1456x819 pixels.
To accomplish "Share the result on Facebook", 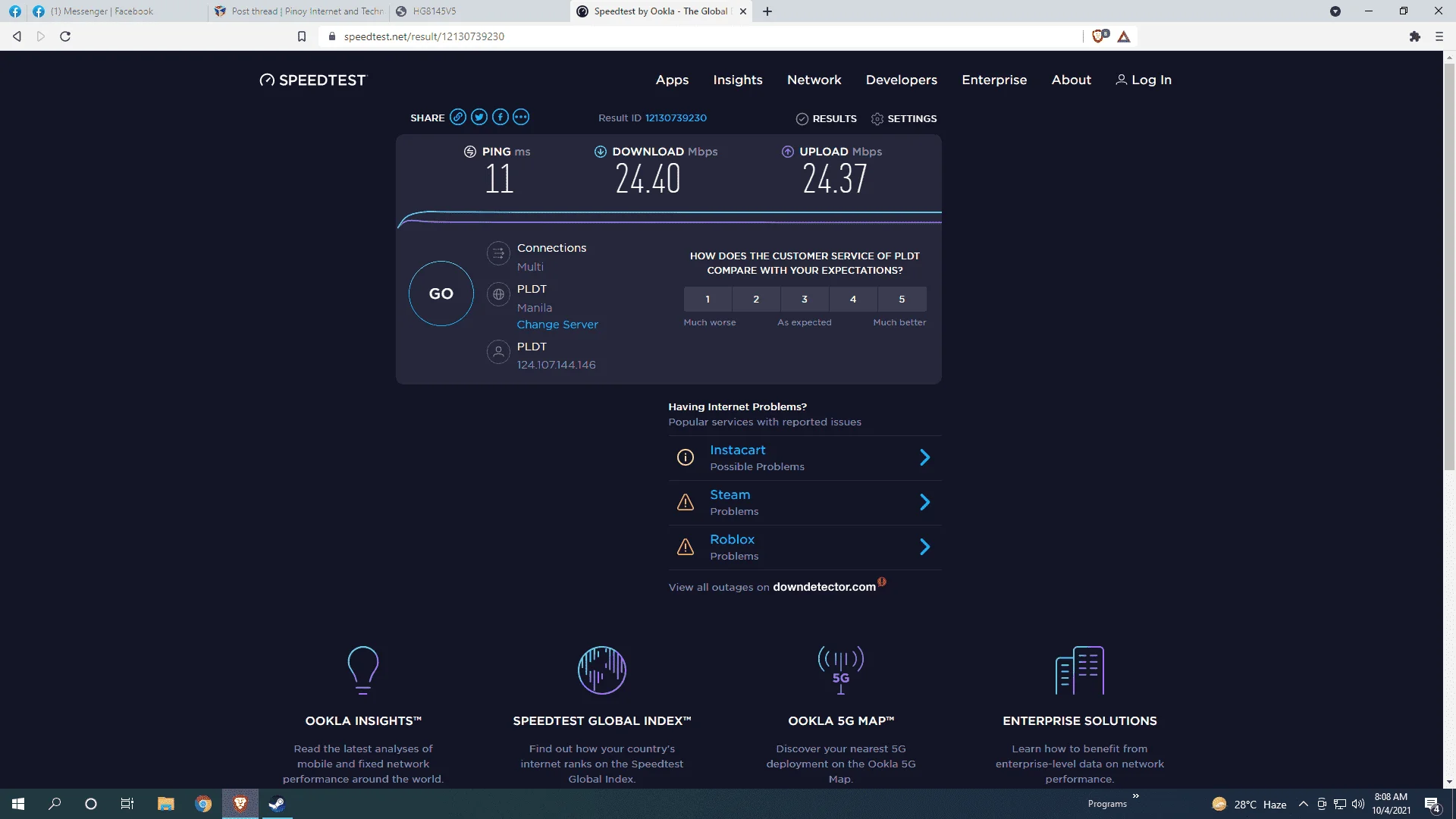I will [x=500, y=117].
